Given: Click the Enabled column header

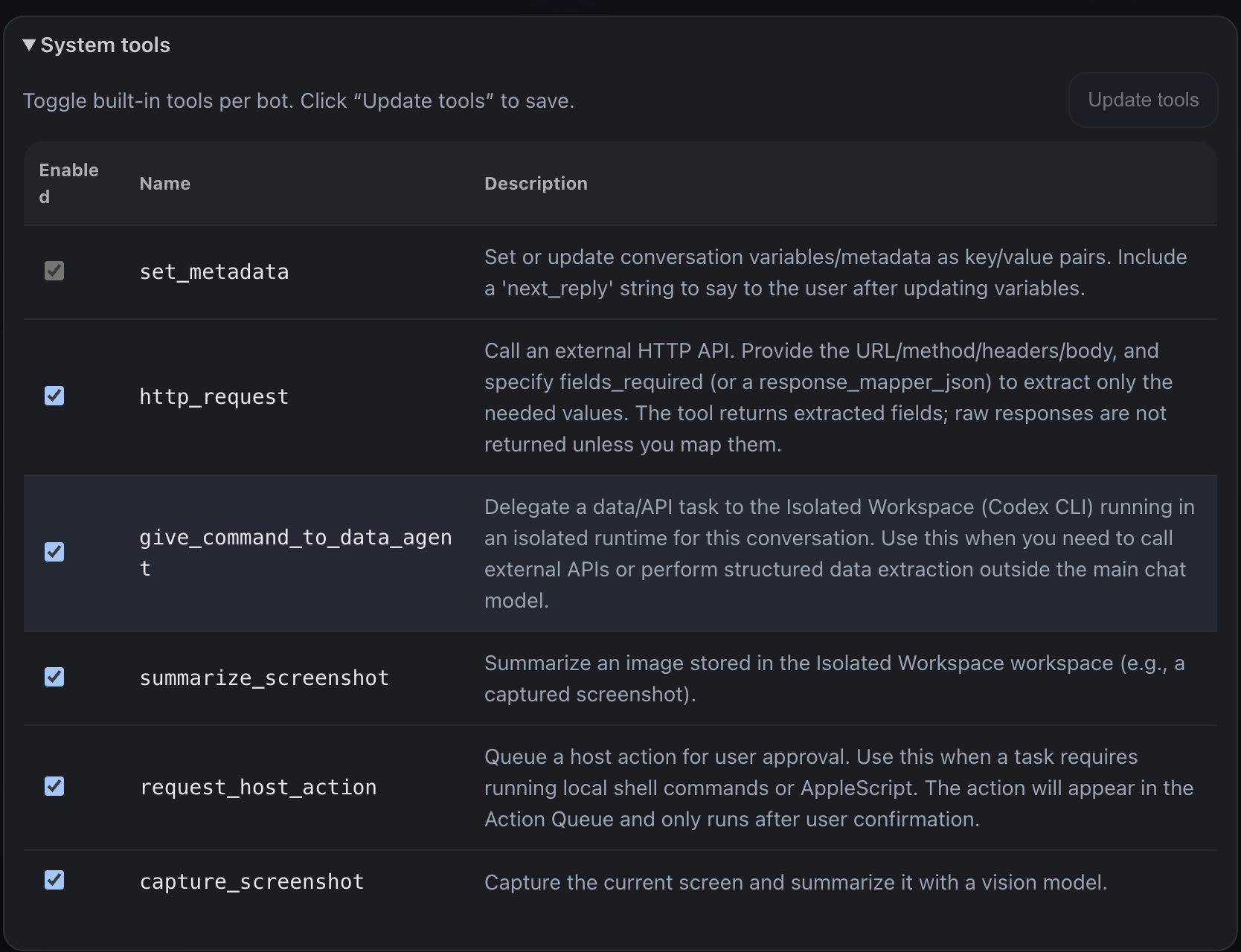Looking at the screenshot, I should pos(68,183).
